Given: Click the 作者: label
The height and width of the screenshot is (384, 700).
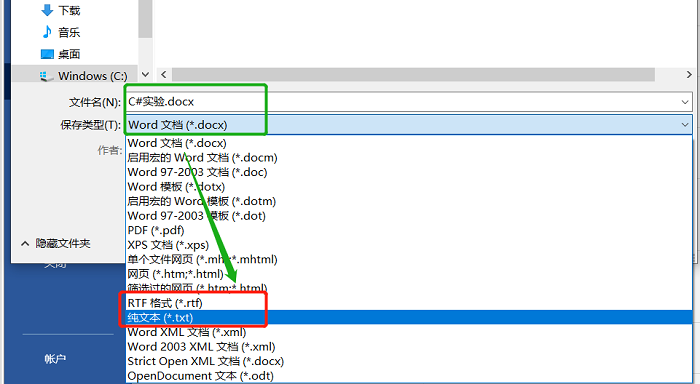Looking at the screenshot, I should [x=110, y=150].
